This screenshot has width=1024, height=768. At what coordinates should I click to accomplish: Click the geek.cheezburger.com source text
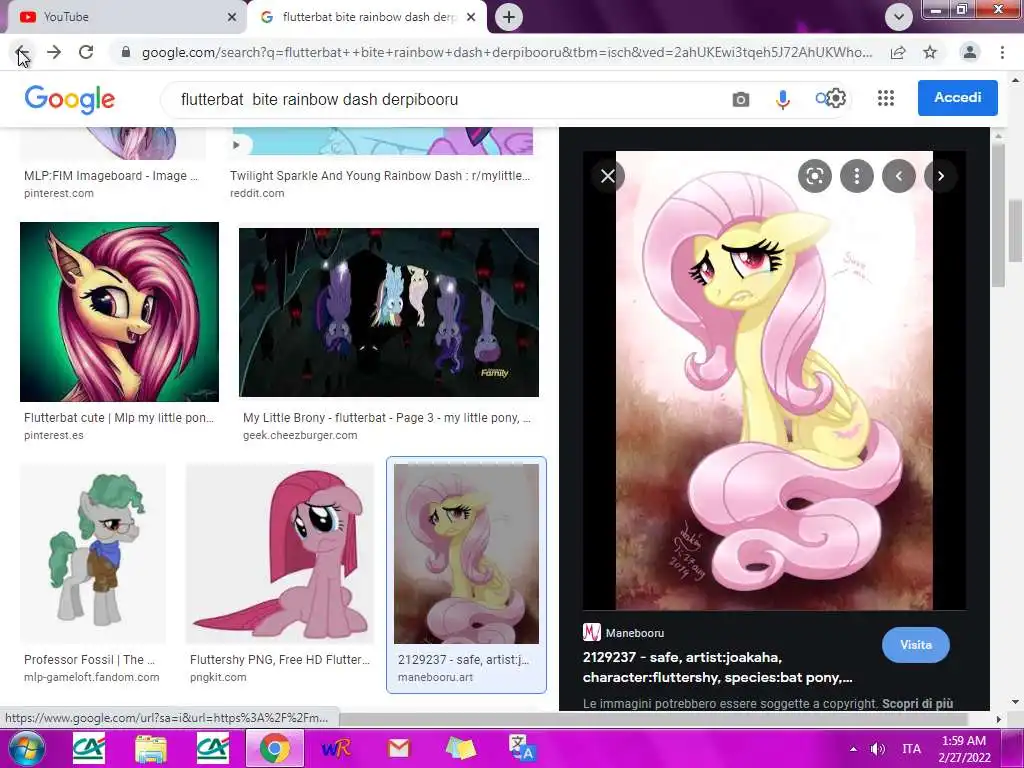coord(300,435)
